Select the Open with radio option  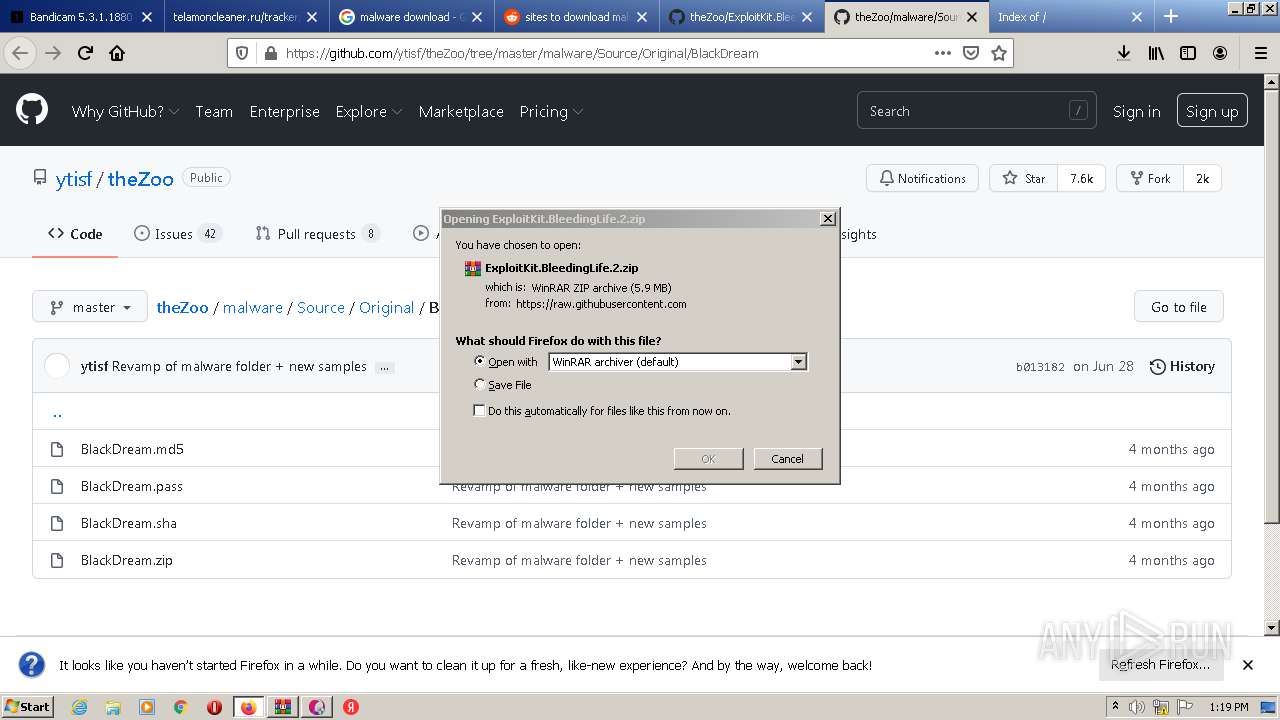[480, 362]
